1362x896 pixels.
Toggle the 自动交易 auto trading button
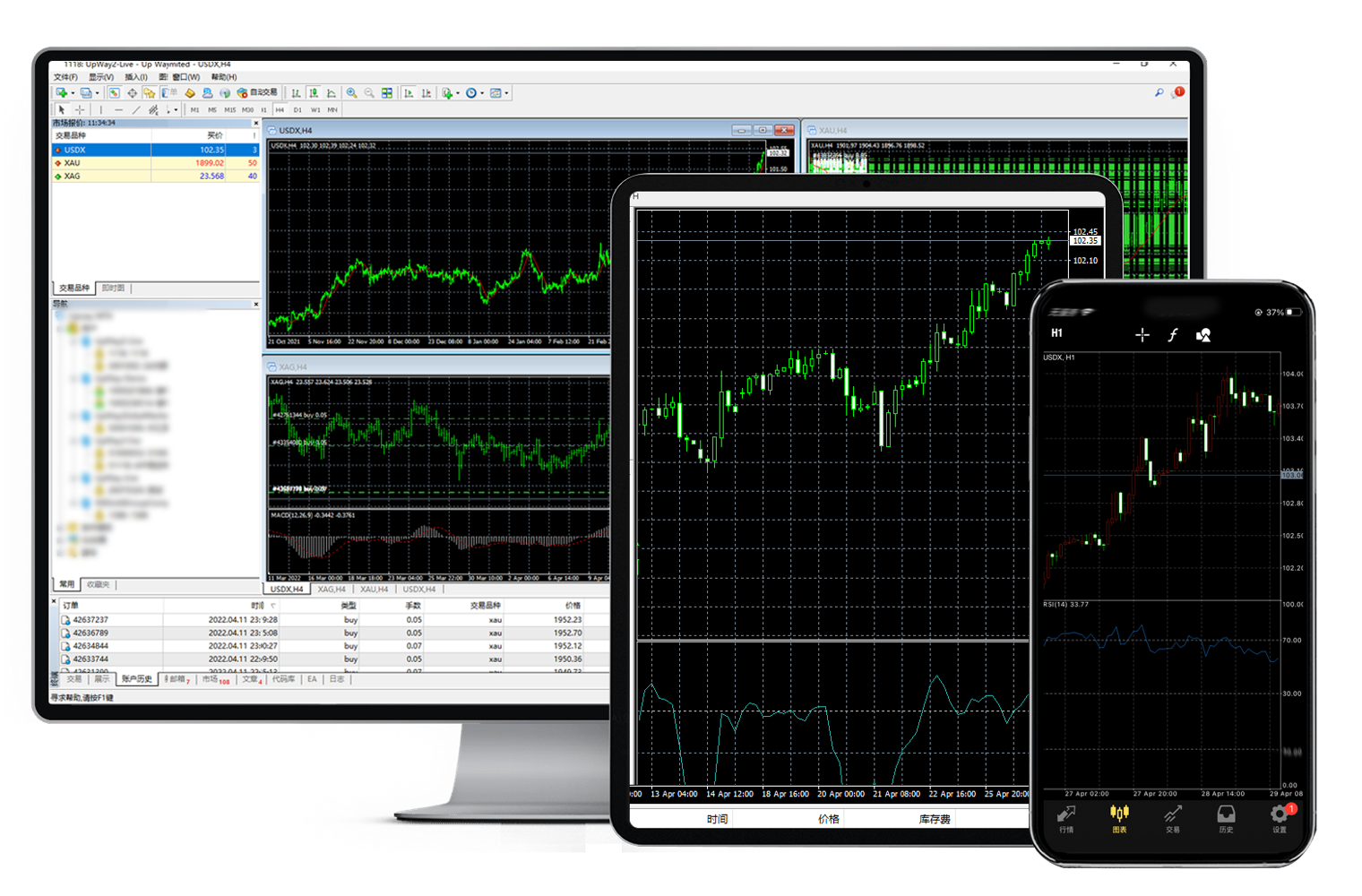pyautogui.click(x=257, y=93)
